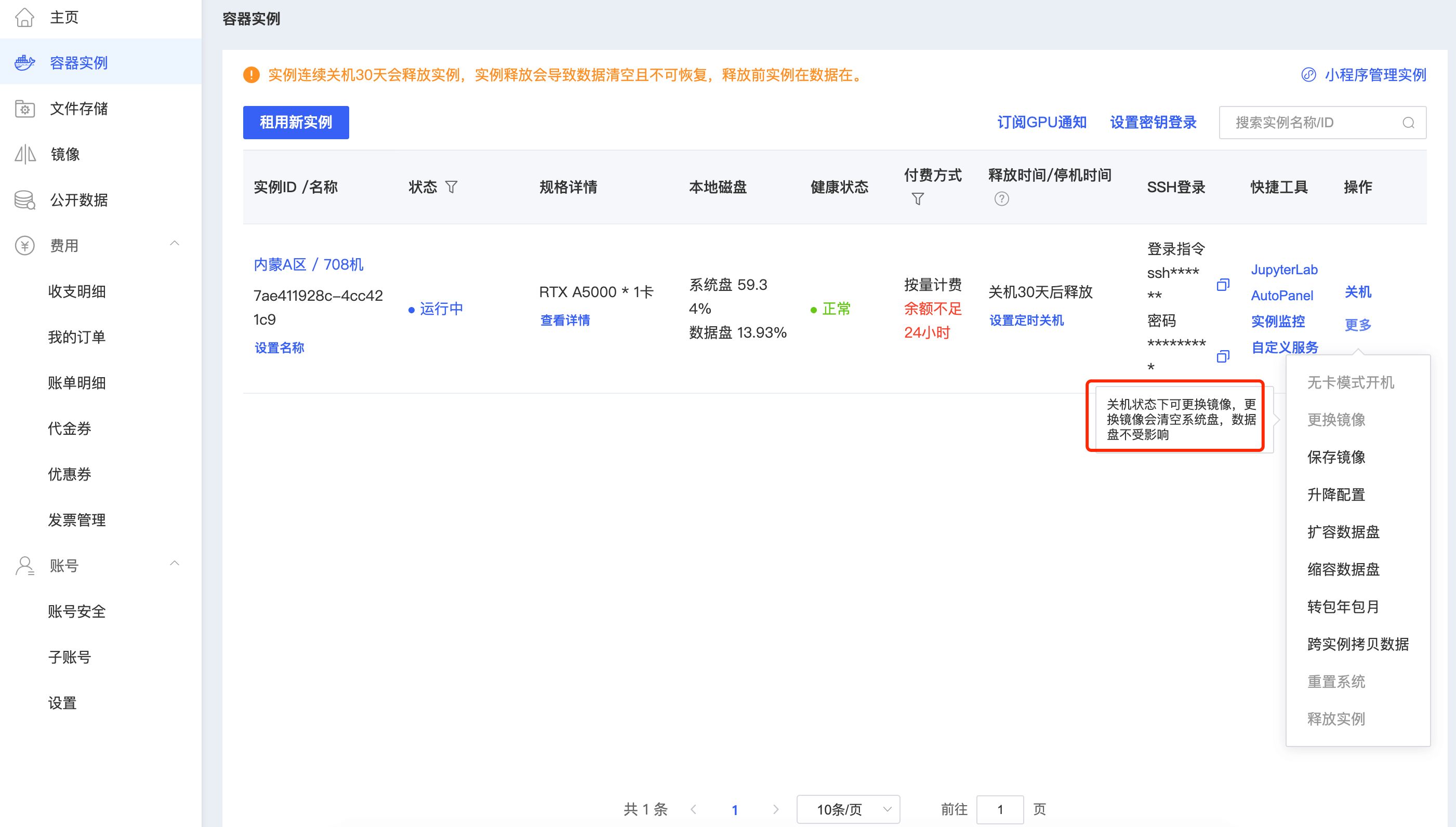This screenshot has height=827, width=1456.
Task: Click the search magnifier icon
Action: pos(1408,123)
